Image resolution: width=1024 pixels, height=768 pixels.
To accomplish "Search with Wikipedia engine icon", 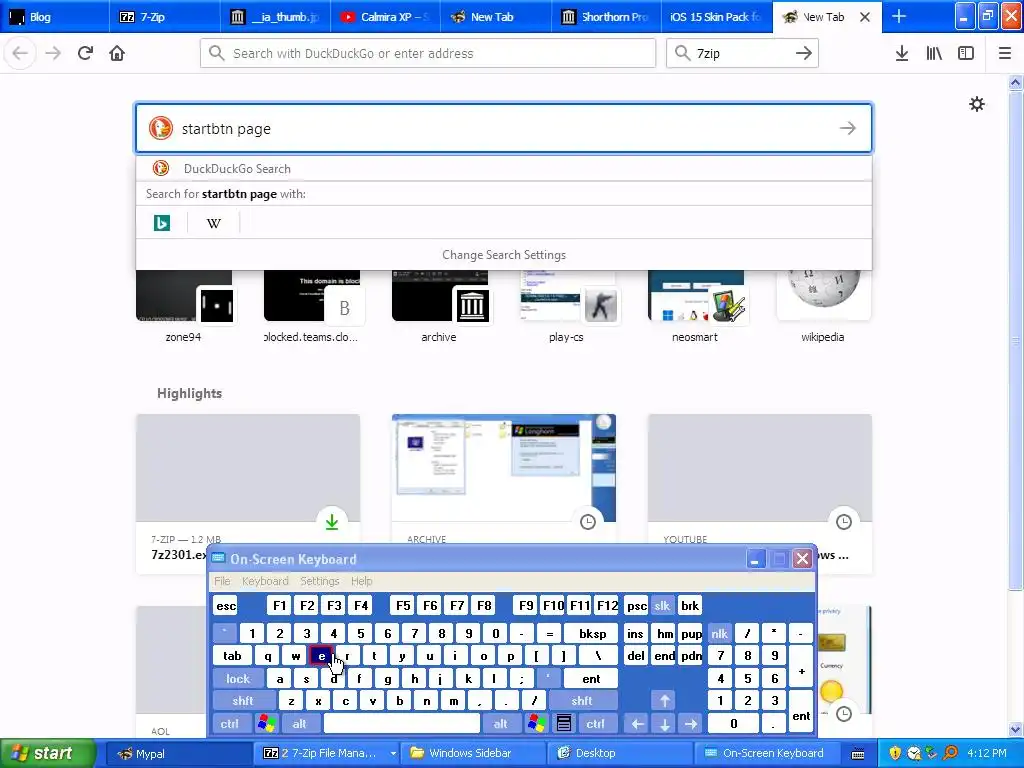I will 214,223.
